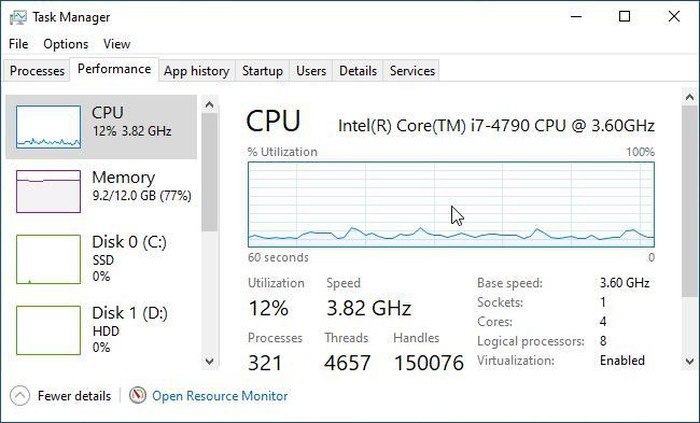Open the Users tab

[x=311, y=71]
